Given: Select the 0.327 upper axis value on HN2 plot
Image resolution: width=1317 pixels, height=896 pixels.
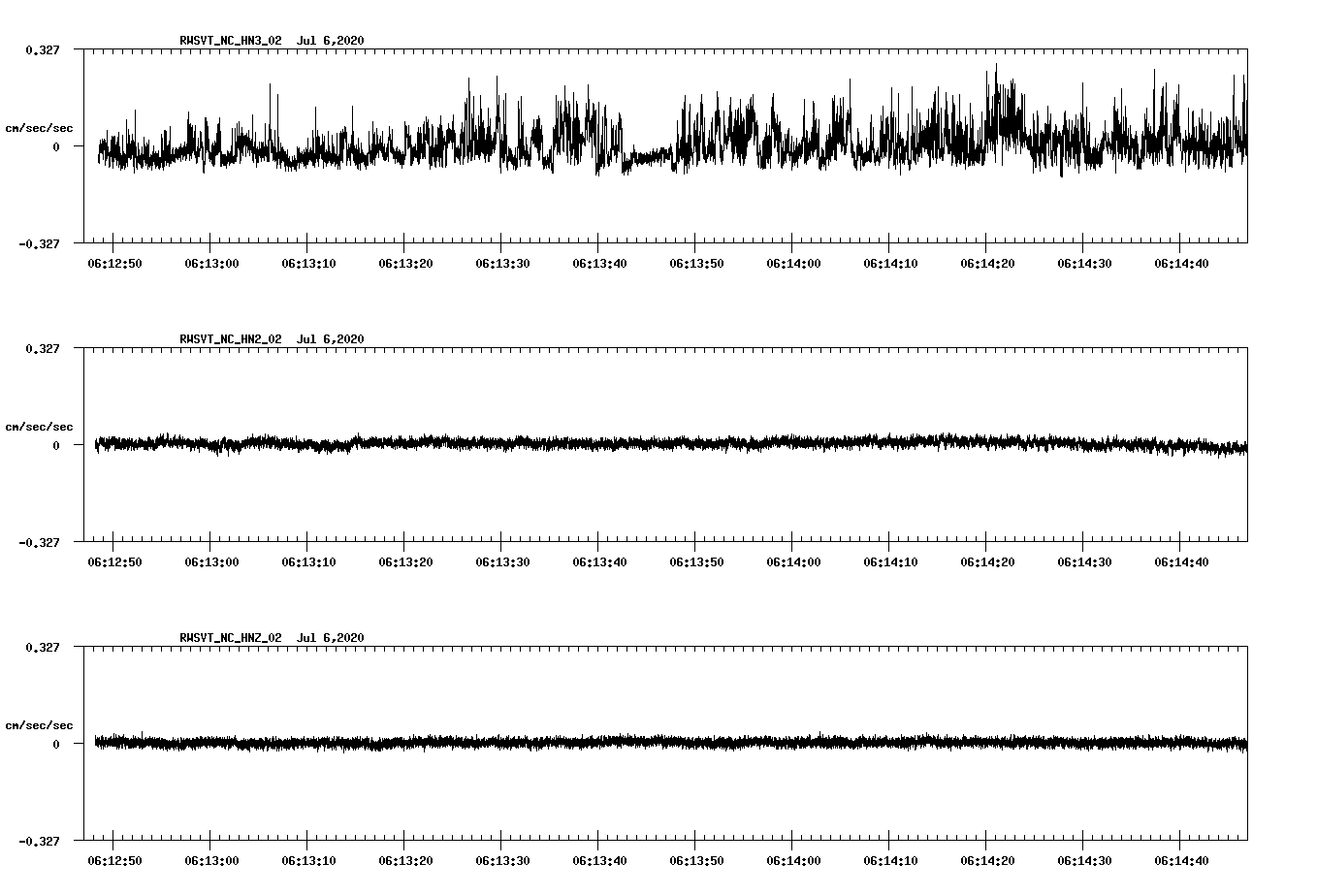Looking at the screenshot, I should 42,348.
